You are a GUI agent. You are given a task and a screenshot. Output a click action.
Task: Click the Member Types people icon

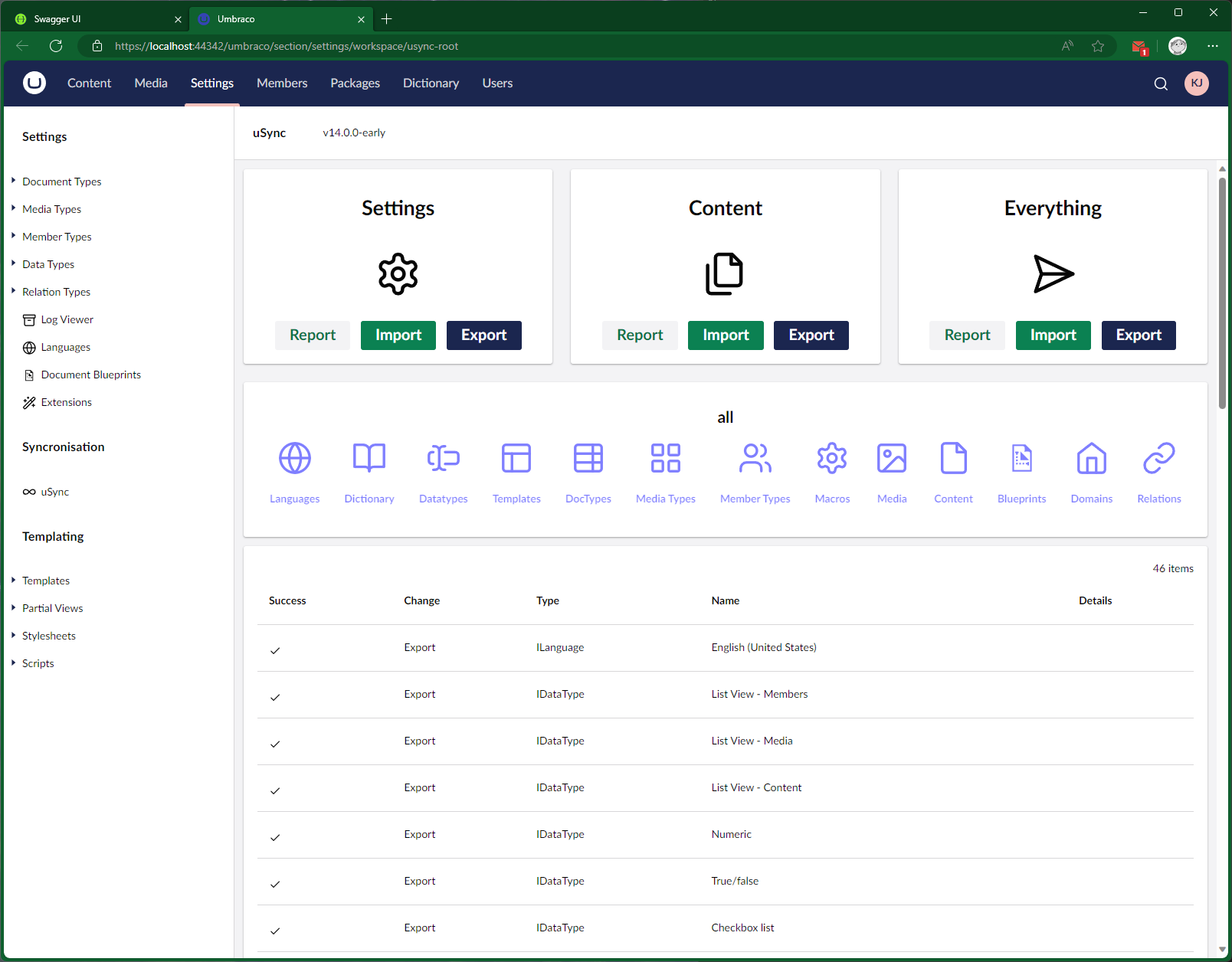pyautogui.click(x=755, y=458)
